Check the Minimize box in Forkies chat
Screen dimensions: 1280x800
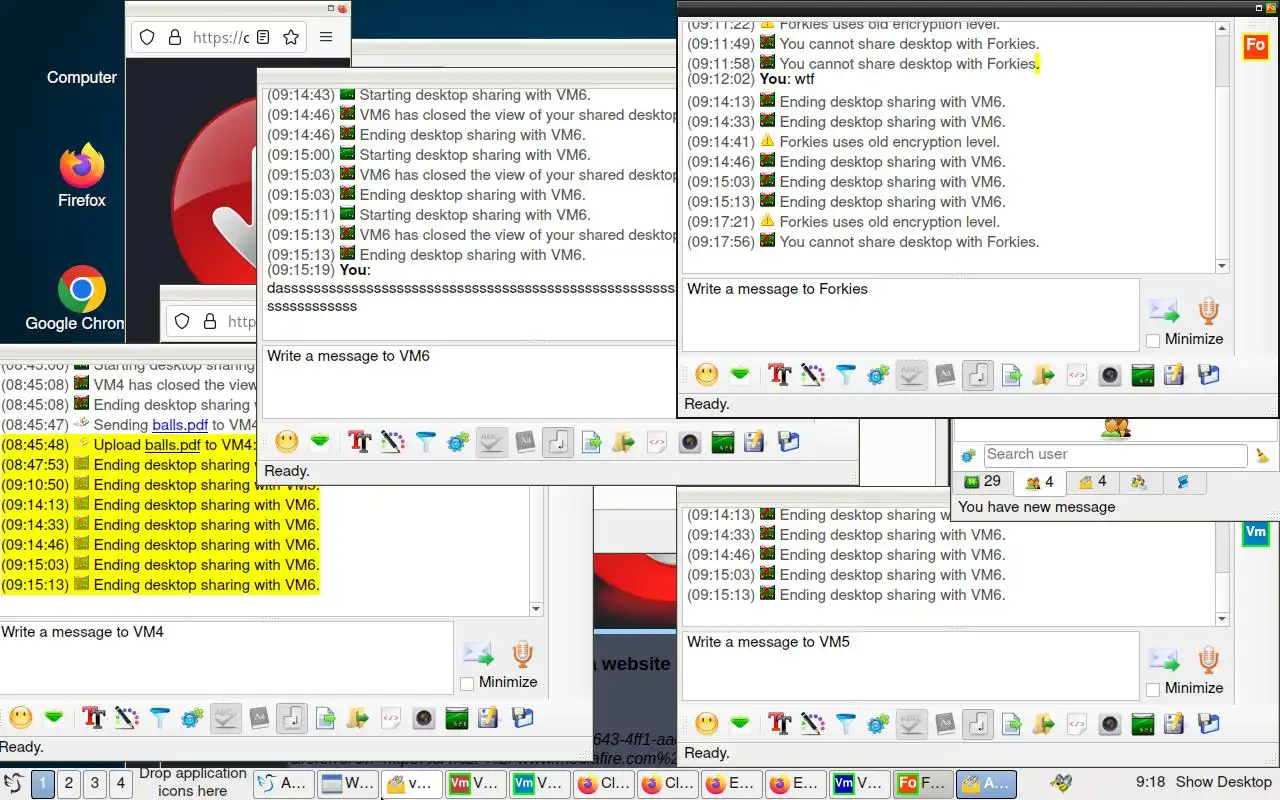point(1153,340)
